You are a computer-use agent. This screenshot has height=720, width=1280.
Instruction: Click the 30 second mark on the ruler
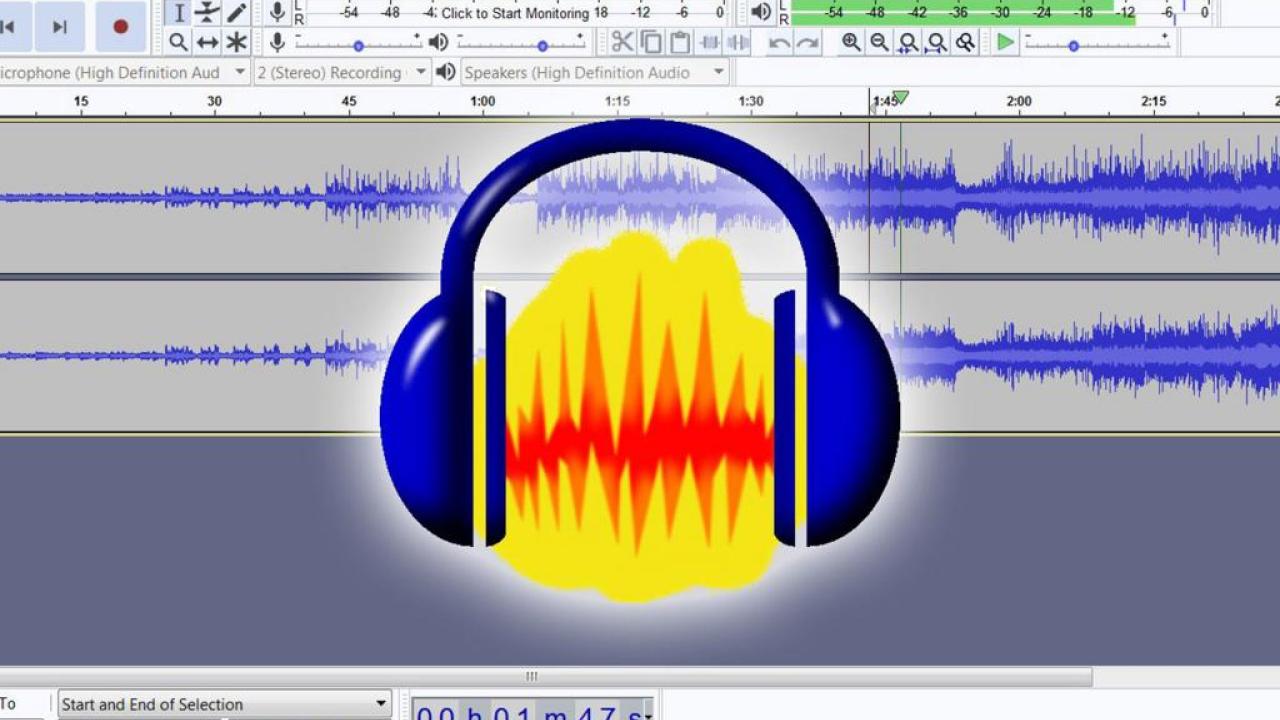click(214, 101)
